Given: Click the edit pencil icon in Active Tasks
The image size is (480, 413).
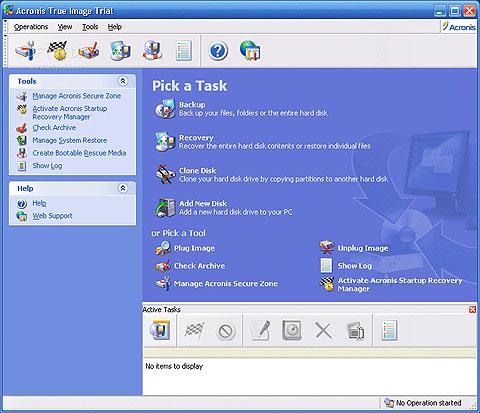Looking at the screenshot, I should pos(261,330).
